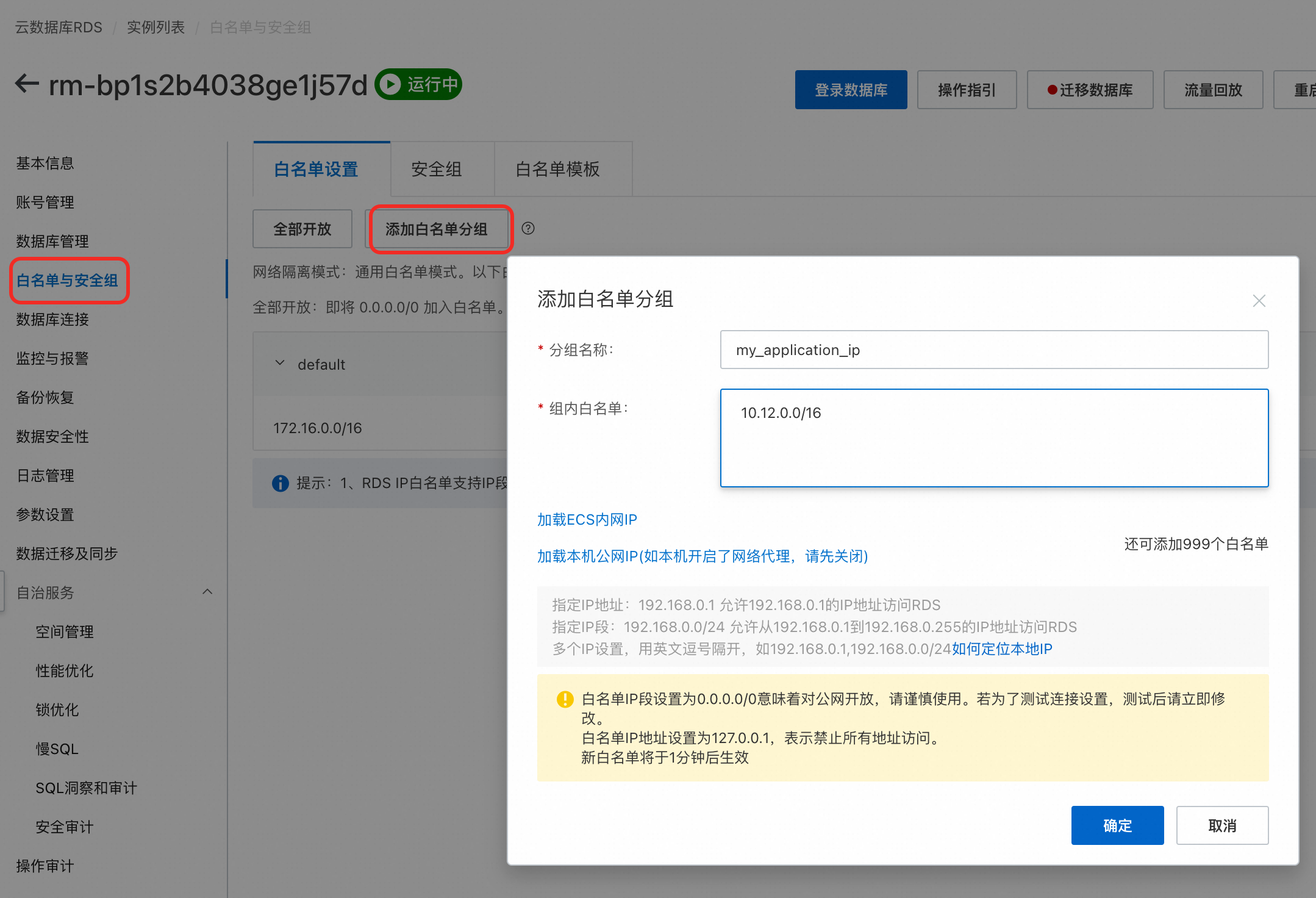Click the blue info tip icon
This screenshot has width=1316, height=898.
[x=280, y=483]
